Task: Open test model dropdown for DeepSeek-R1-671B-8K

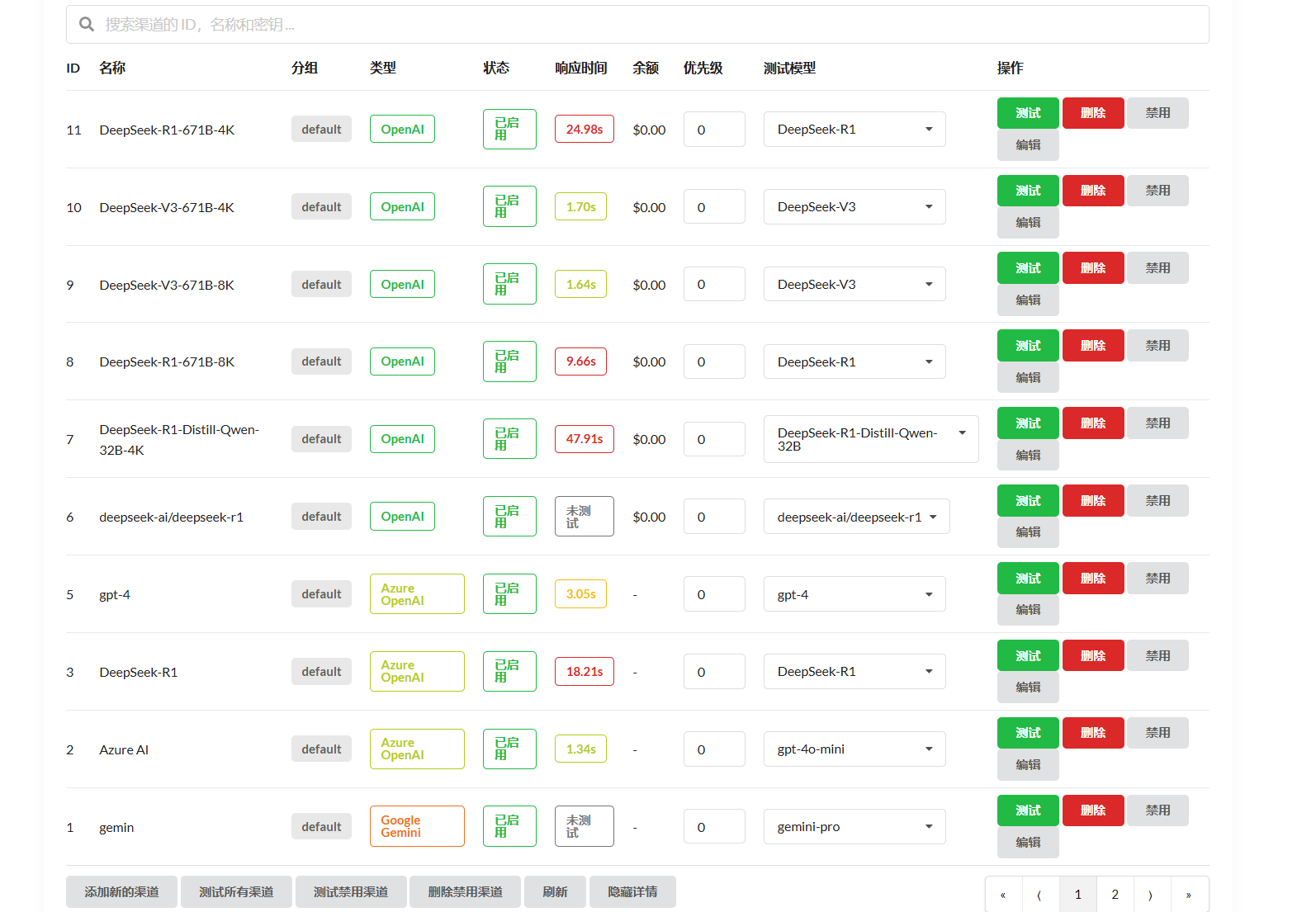Action: (x=854, y=362)
